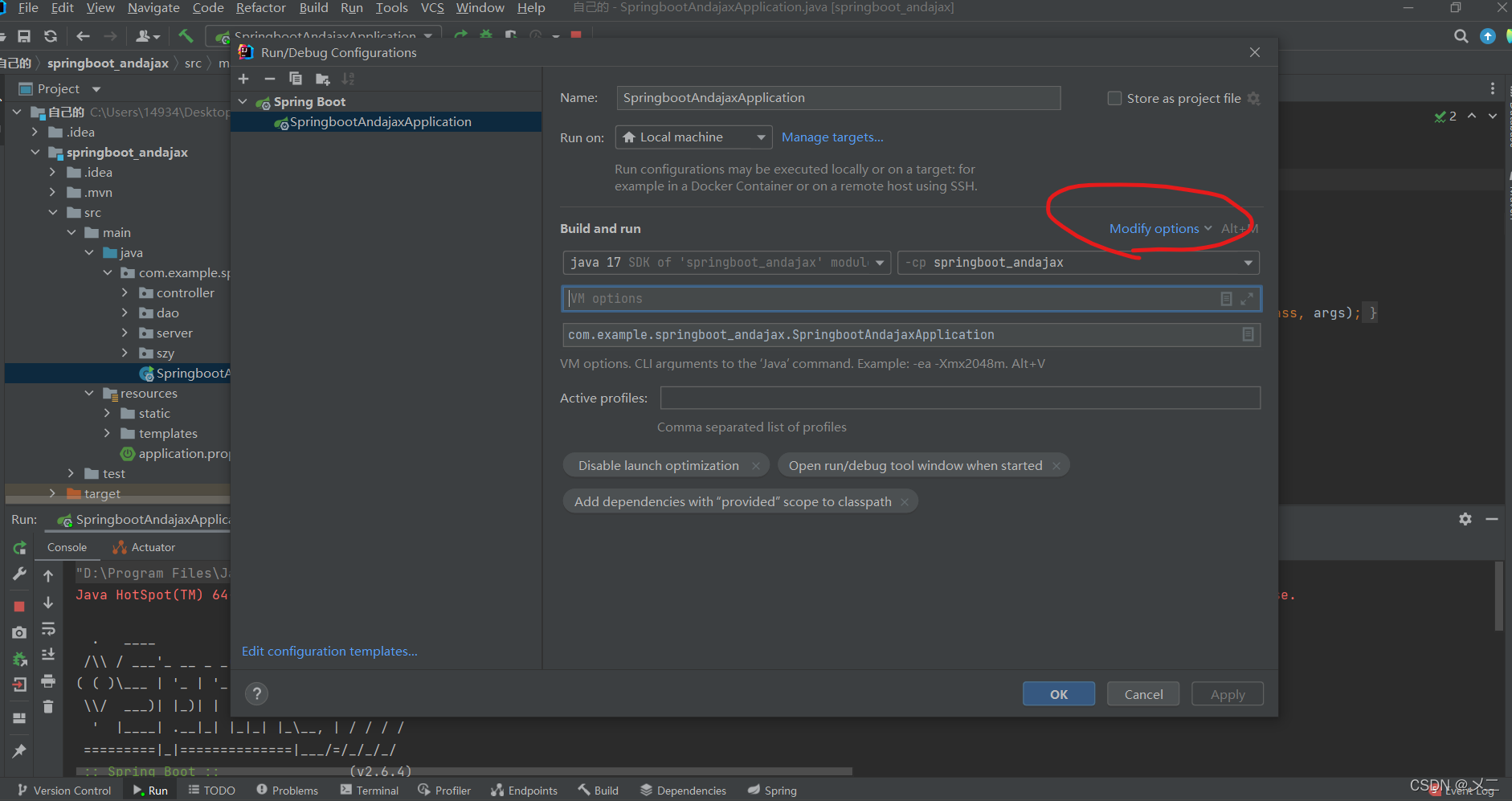Open Run panel settings gear
1512x801 pixels.
pos(1465,519)
